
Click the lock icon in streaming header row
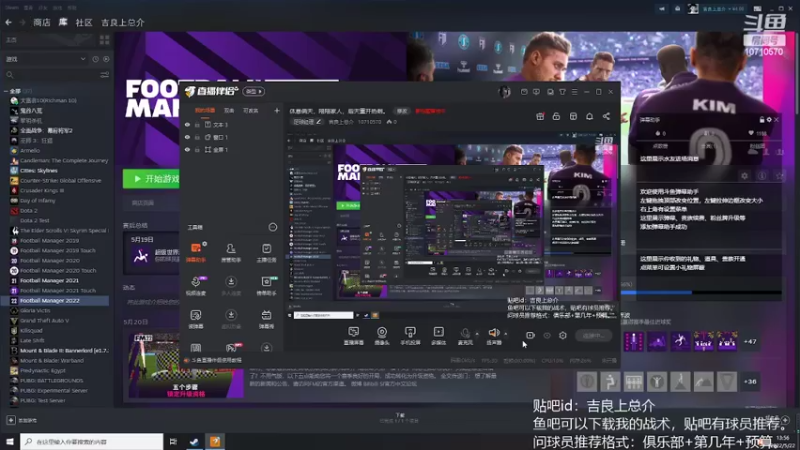[556, 116]
